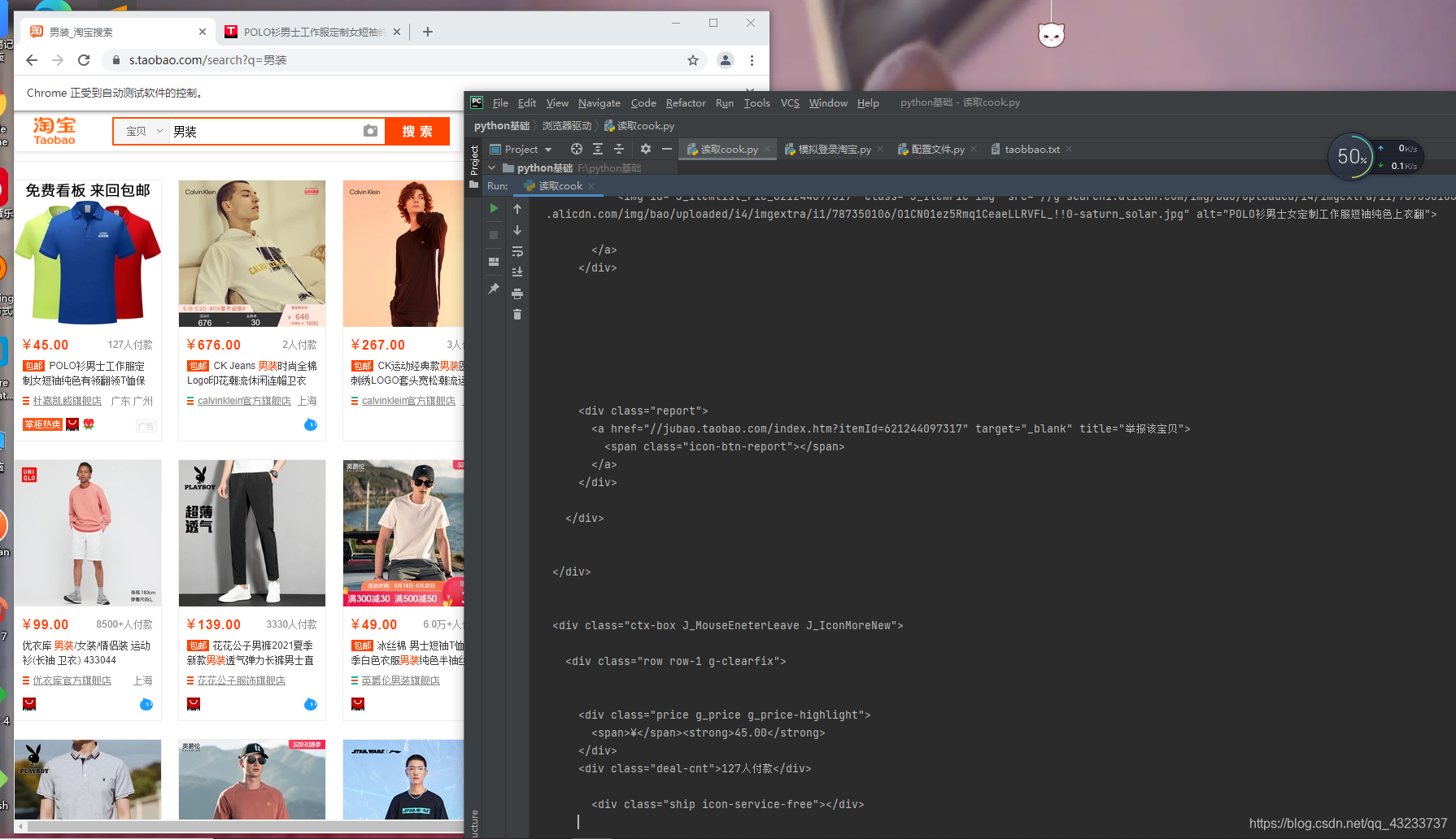Open the Navigate menu in PyCharm
Viewport: 1456px width, 839px height.
(x=599, y=102)
